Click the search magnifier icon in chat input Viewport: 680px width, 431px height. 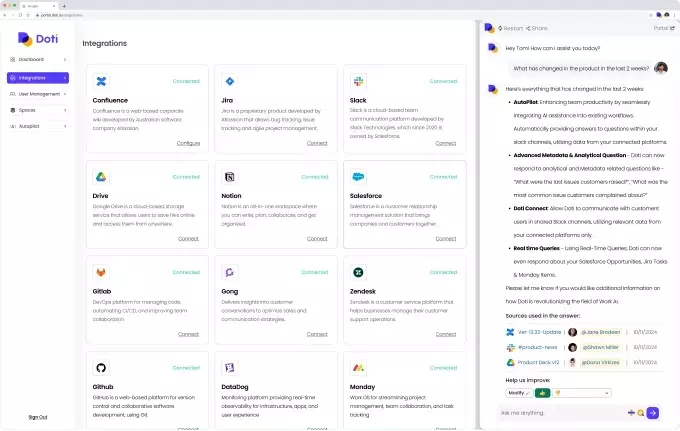(641, 413)
